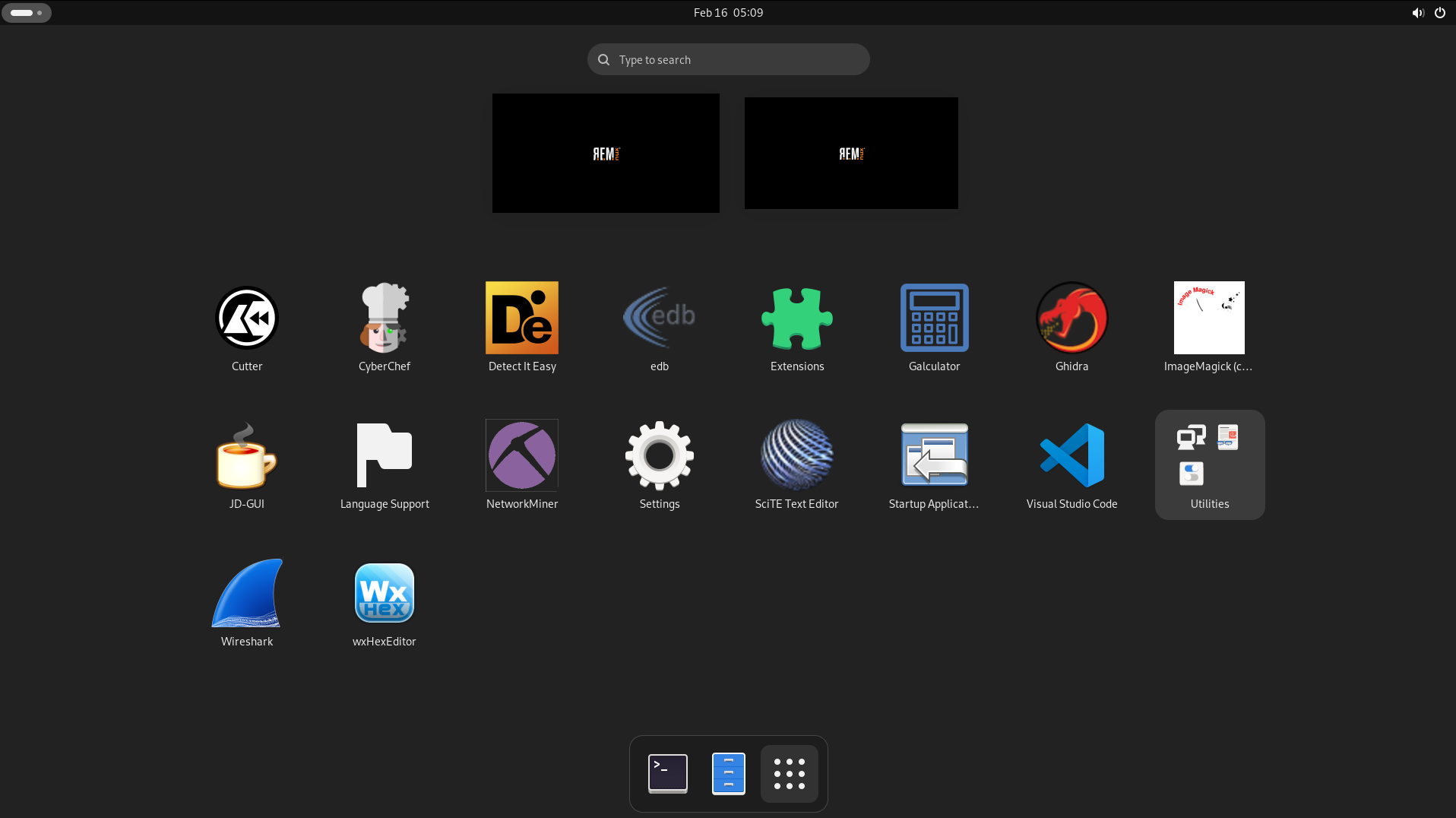1456x818 pixels.
Task: Click the volume icon in top bar
Action: (1417, 13)
